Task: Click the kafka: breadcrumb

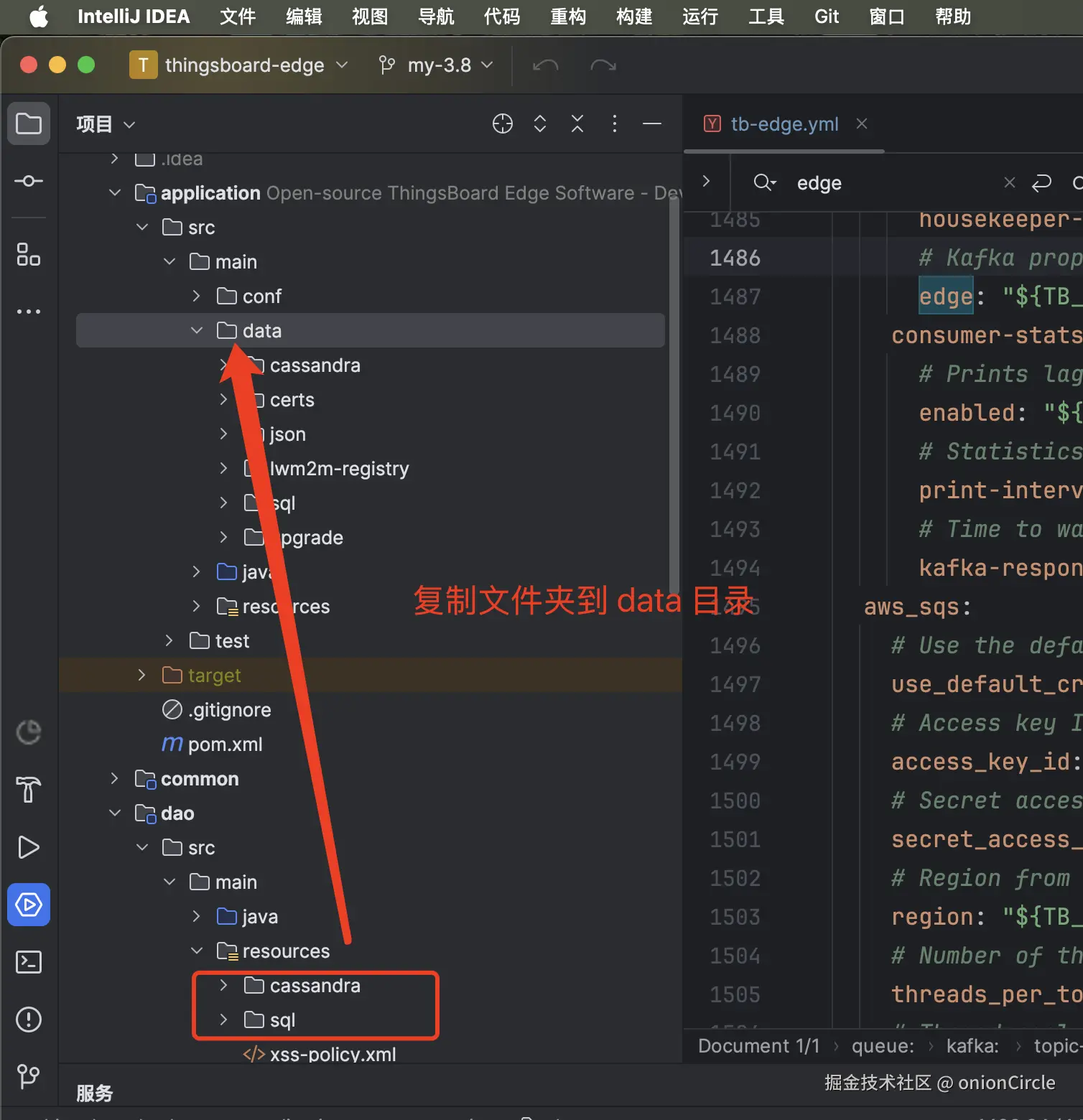Action: 972,1046
